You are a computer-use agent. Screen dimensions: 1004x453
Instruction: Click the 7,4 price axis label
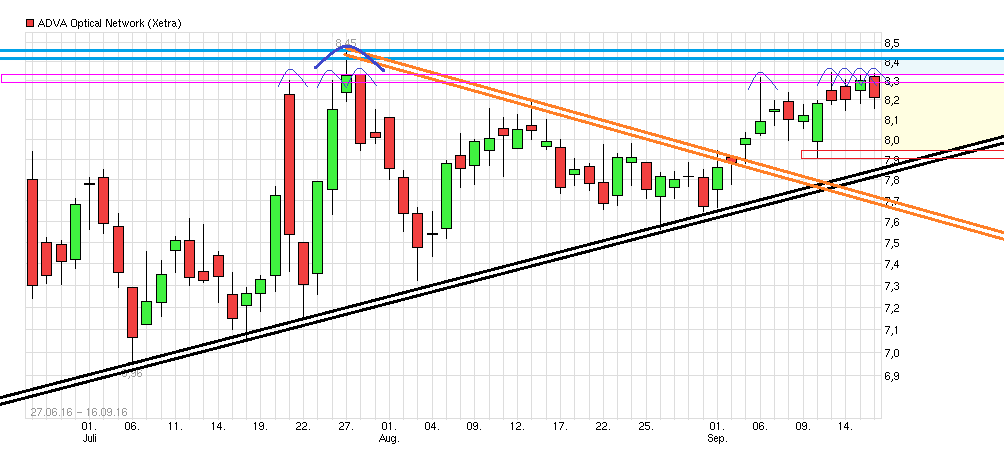pyautogui.click(x=891, y=264)
